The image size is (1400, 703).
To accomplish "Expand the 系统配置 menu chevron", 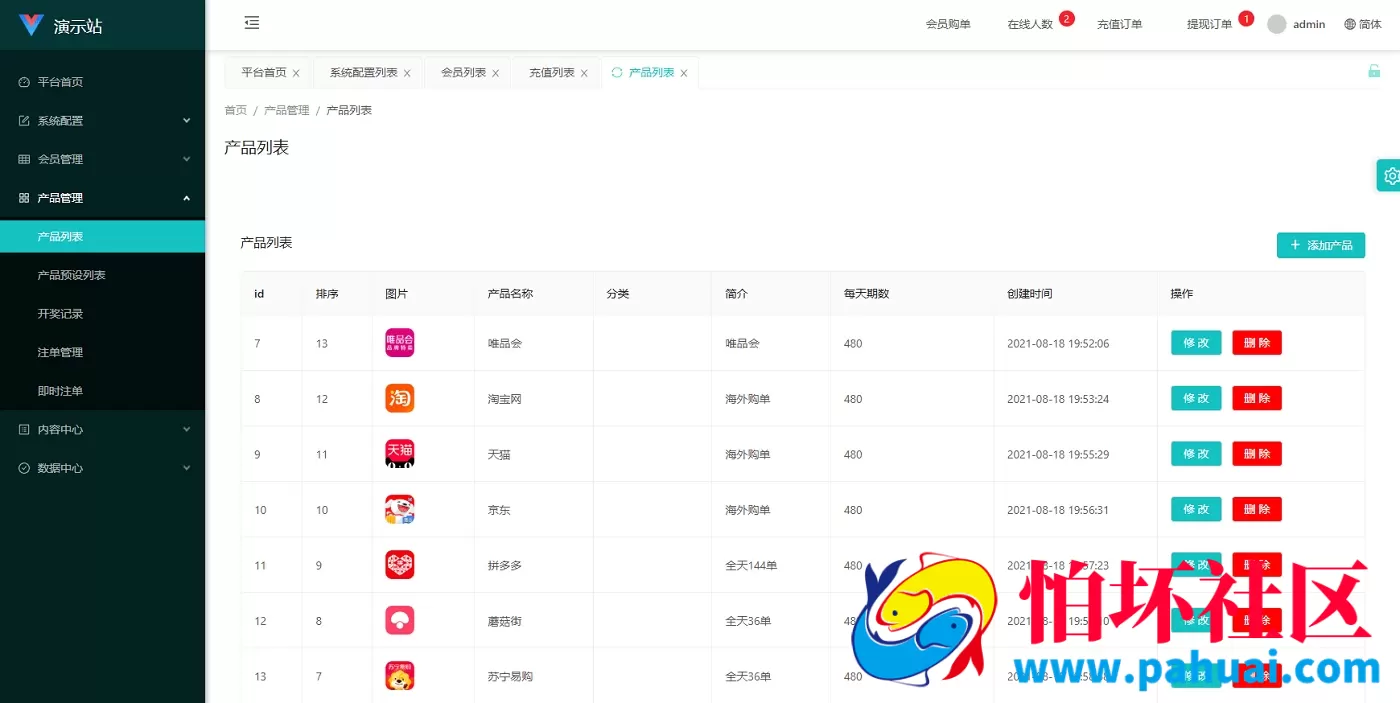I will [186, 120].
